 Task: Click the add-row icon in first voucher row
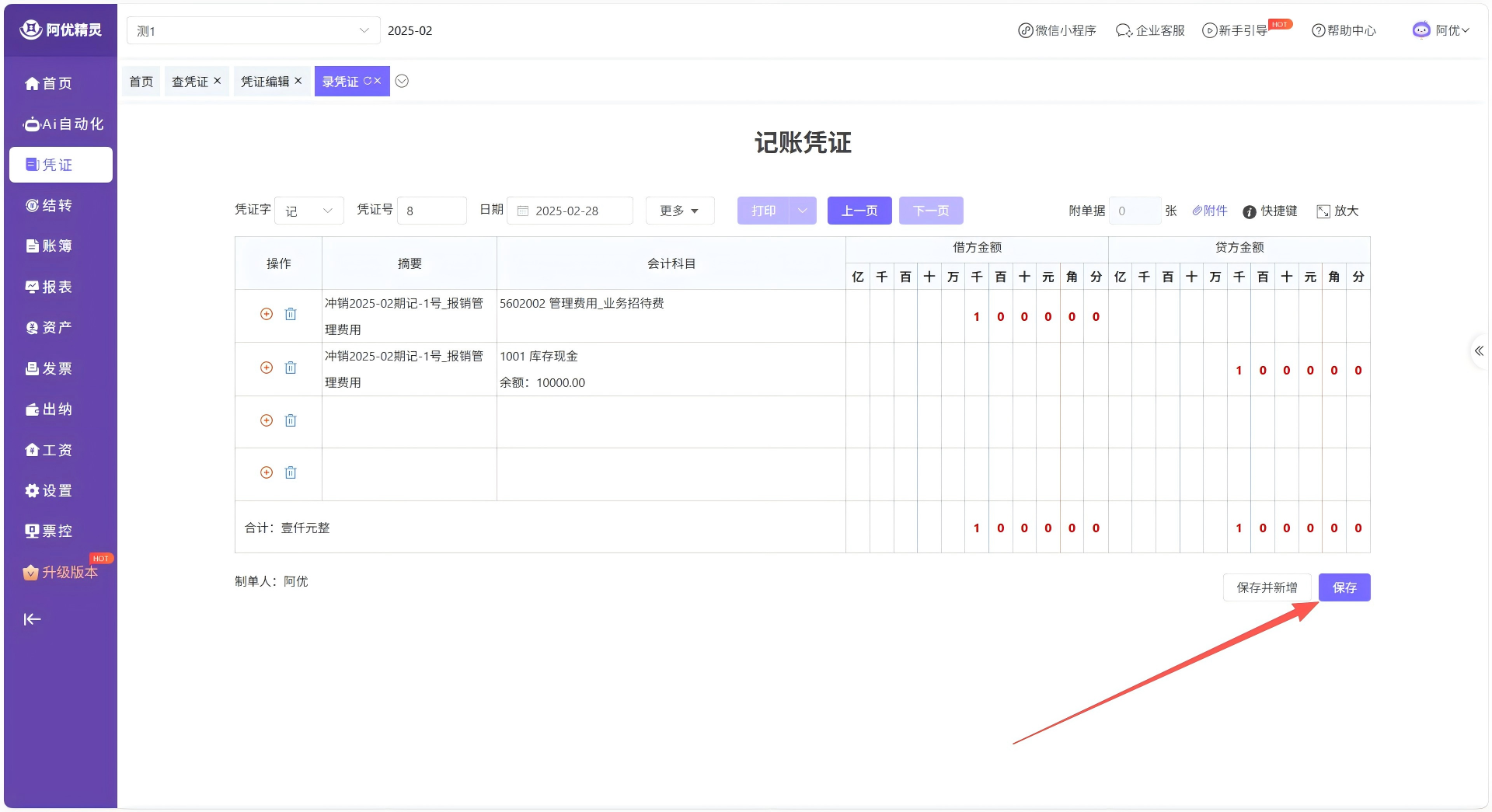coord(267,314)
